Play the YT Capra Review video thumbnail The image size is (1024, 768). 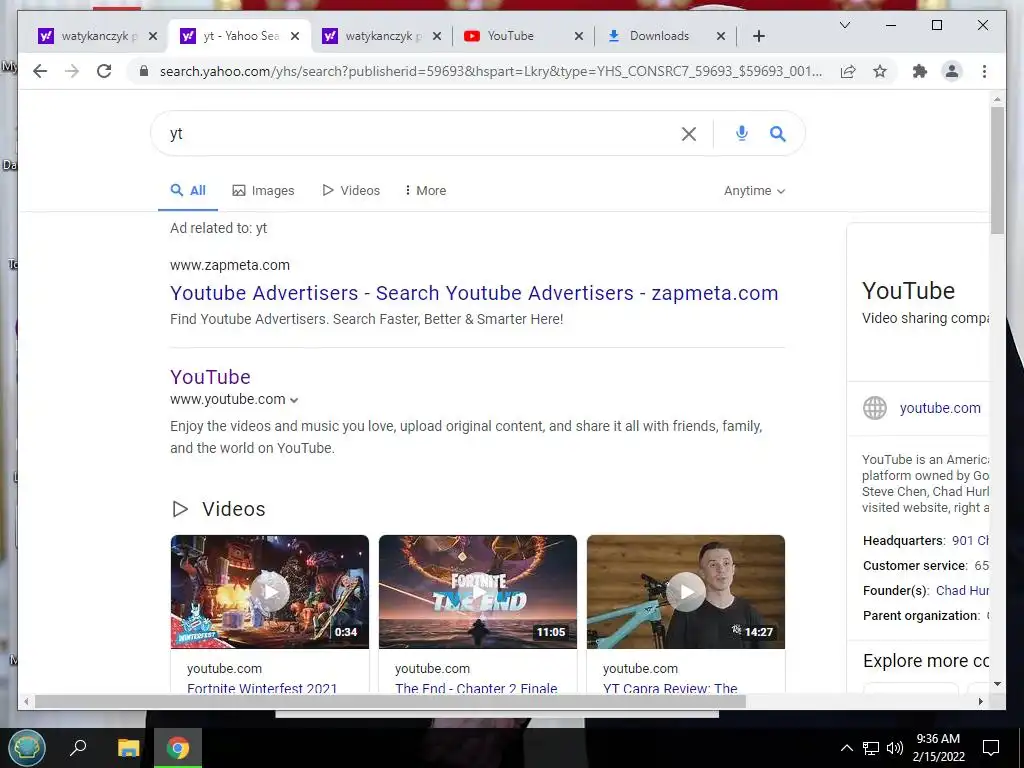pos(686,592)
